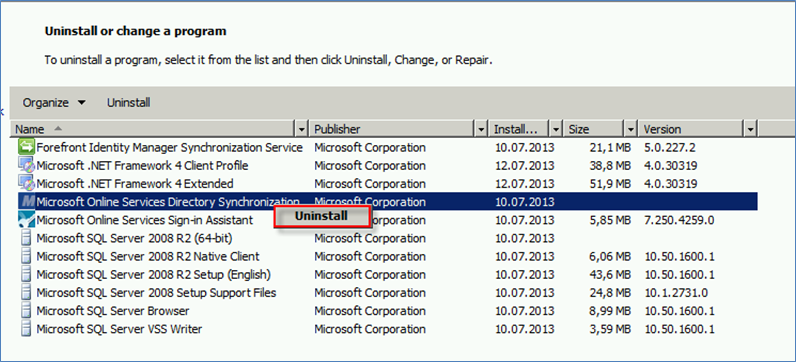Click the SQL Server VSS Writer icon
The height and width of the screenshot is (362, 796).
(x=26, y=329)
